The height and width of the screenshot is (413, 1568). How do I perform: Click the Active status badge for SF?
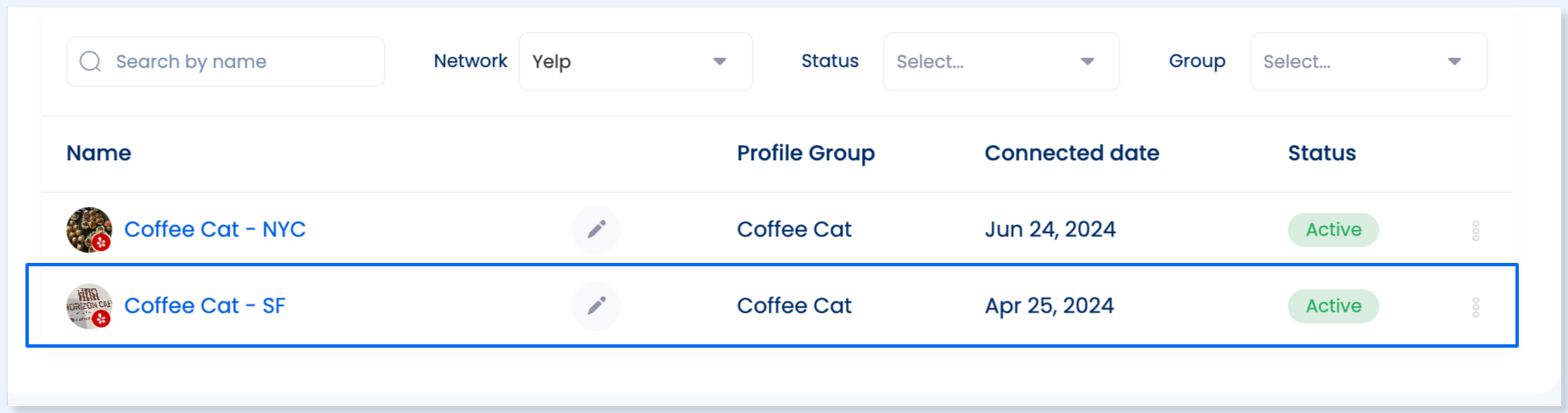[x=1333, y=306]
